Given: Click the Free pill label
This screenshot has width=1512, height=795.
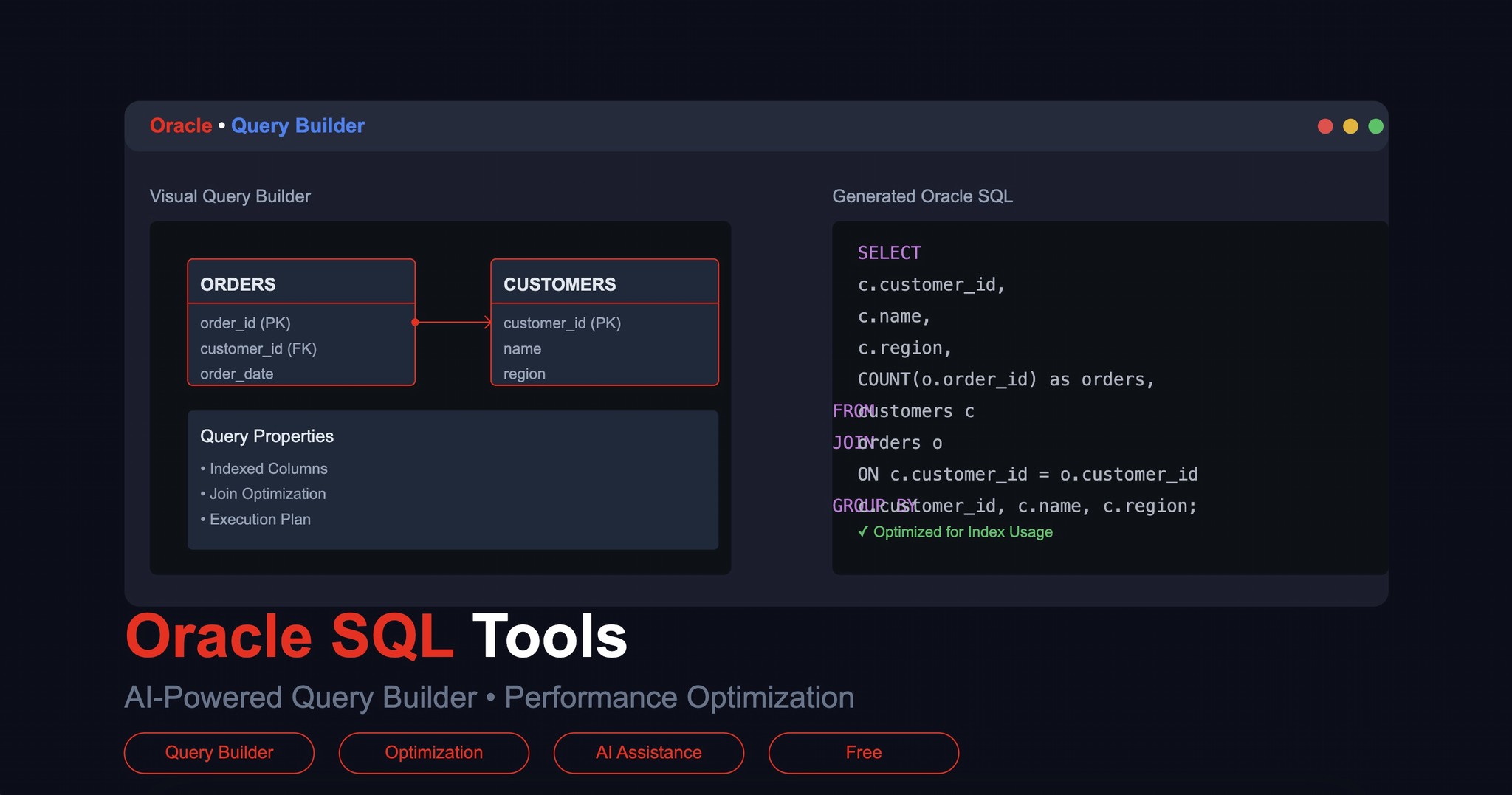Looking at the screenshot, I should pyautogui.click(x=863, y=752).
